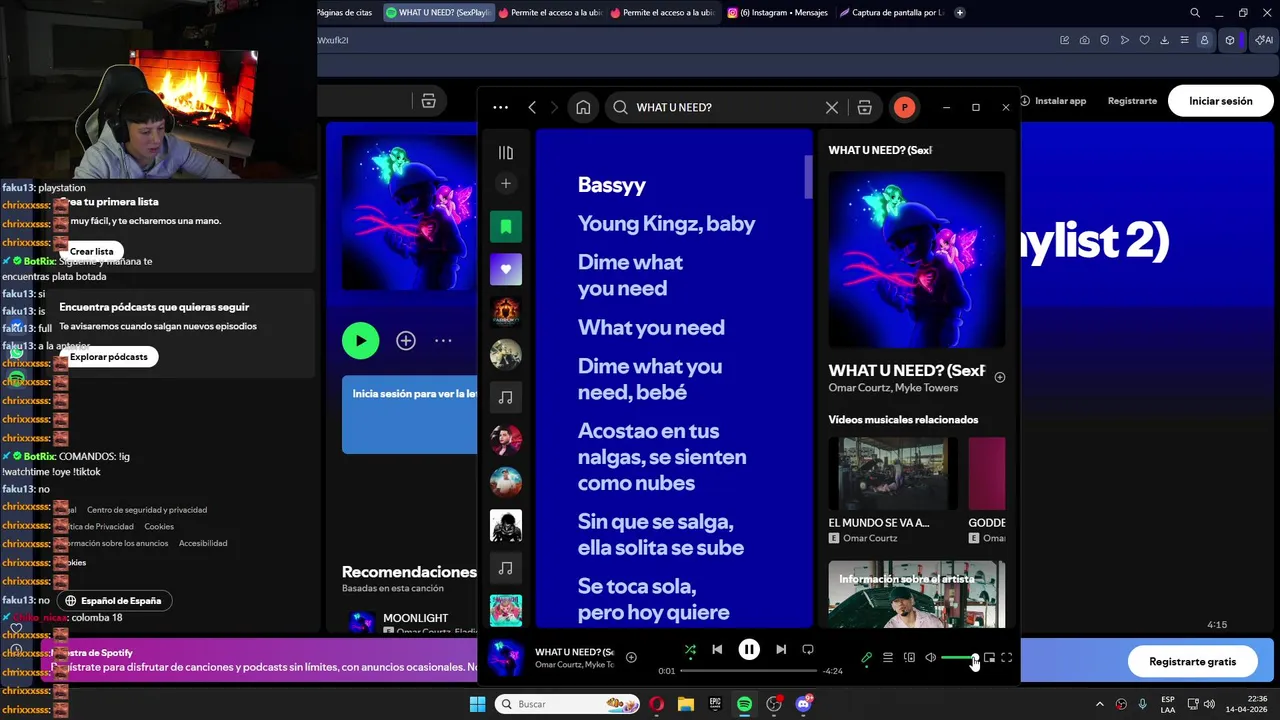
Task: Click the lyrics panel scrollbar
Action: 808,177
